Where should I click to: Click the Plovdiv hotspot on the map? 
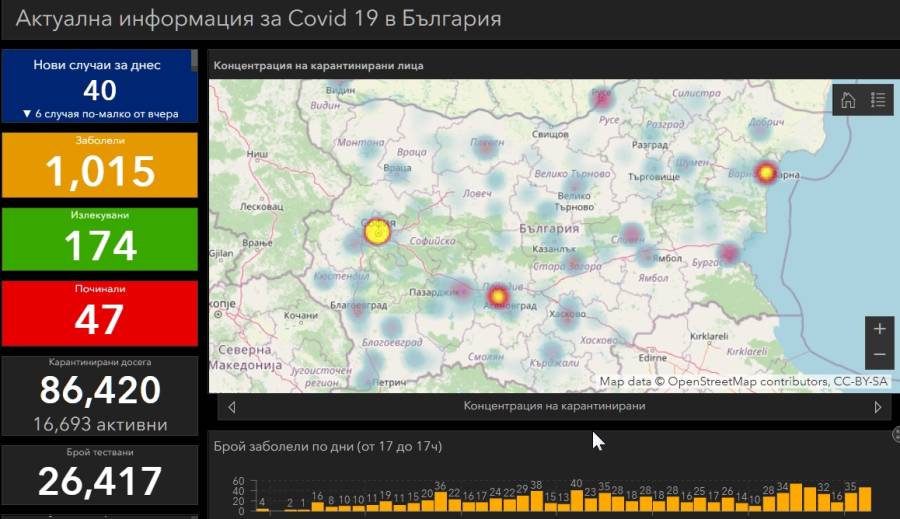pos(497,296)
